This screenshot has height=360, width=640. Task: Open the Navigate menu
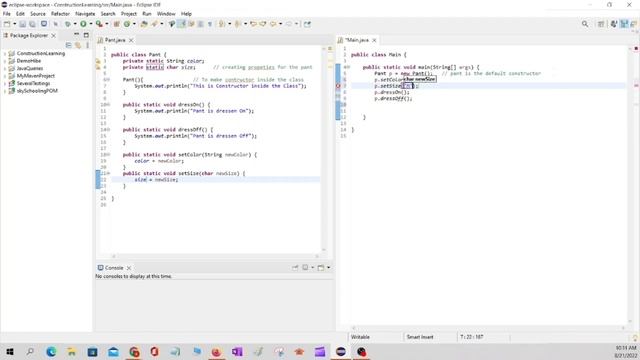coord(85,14)
